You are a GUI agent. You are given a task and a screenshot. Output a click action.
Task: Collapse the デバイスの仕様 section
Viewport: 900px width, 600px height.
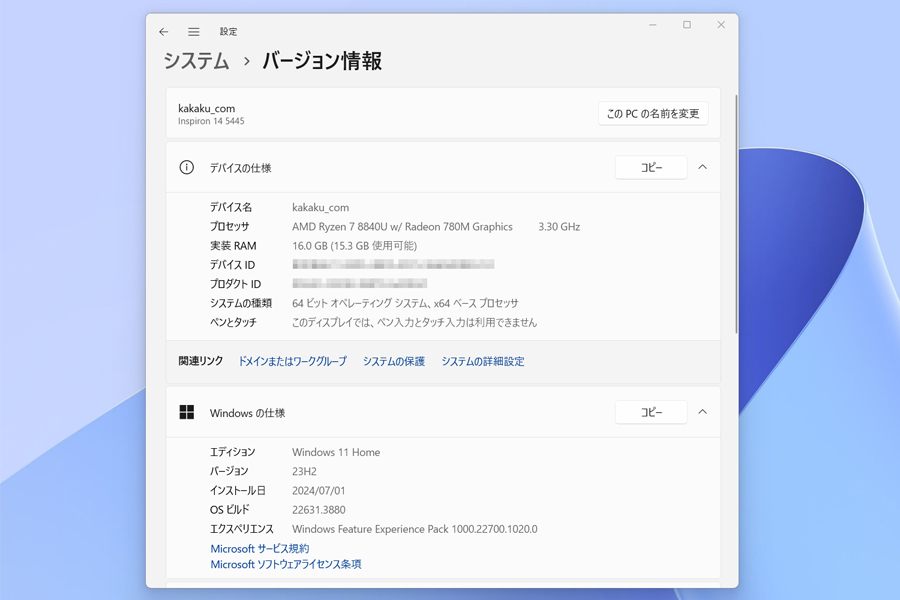point(703,167)
